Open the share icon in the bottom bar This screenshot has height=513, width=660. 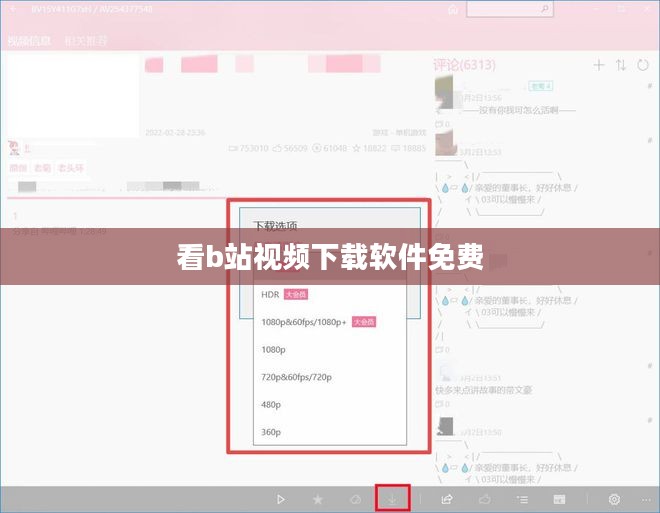click(447, 499)
